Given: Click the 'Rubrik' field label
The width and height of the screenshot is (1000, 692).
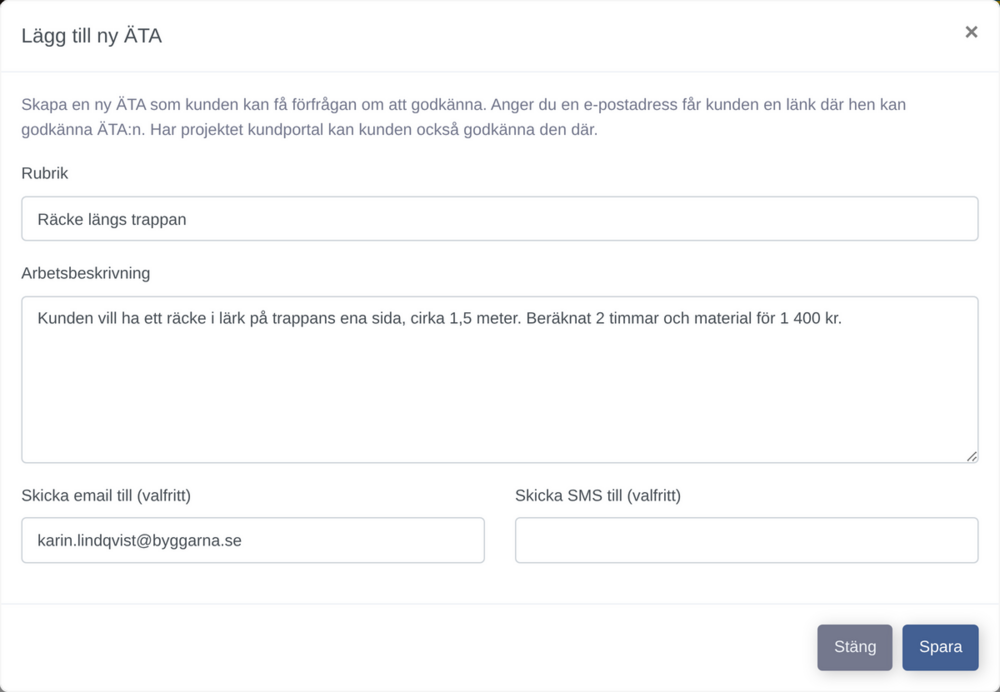Looking at the screenshot, I should [x=45, y=173].
